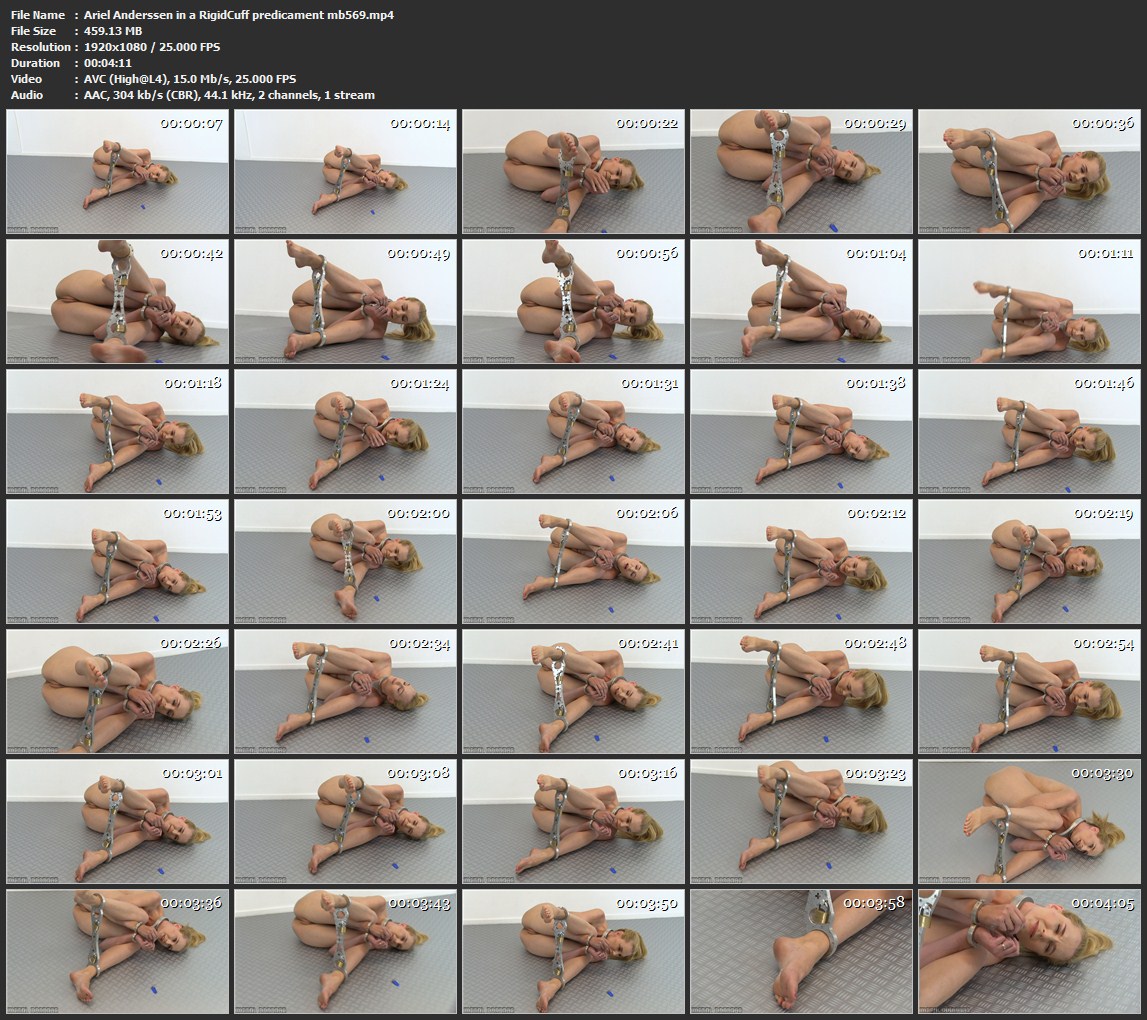Click the thumbnail timestamped 00:03:58
This screenshot has width=1147, height=1020.
[x=801, y=952]
